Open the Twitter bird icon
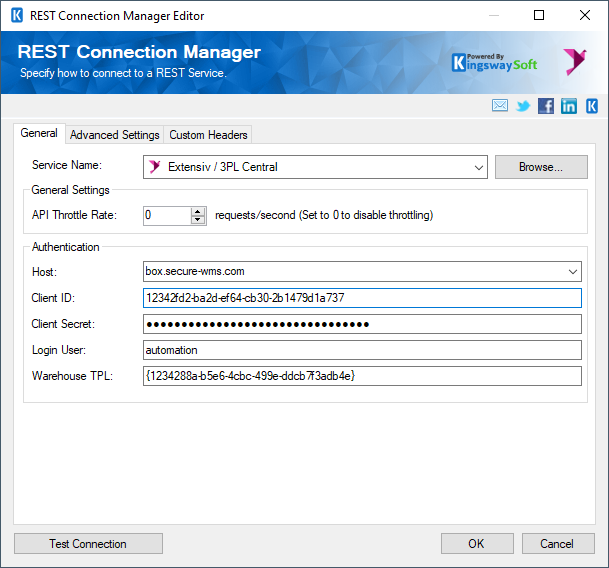The height and width of the screenshot is (568, 609). pos(523,106)
